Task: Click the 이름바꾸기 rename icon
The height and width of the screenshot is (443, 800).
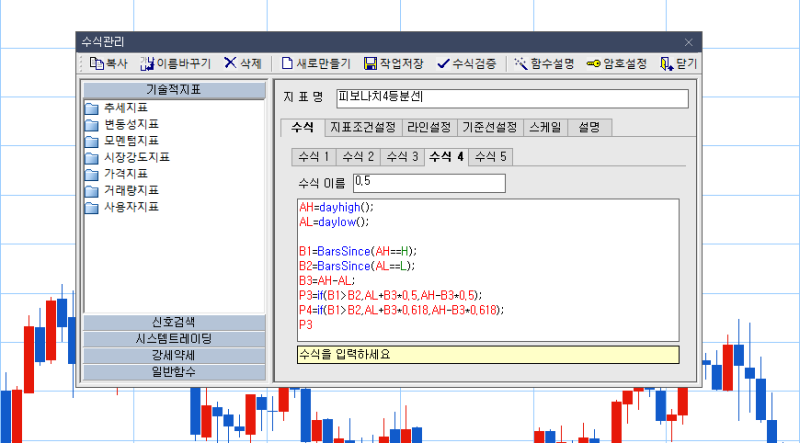Action: point(147,63)
